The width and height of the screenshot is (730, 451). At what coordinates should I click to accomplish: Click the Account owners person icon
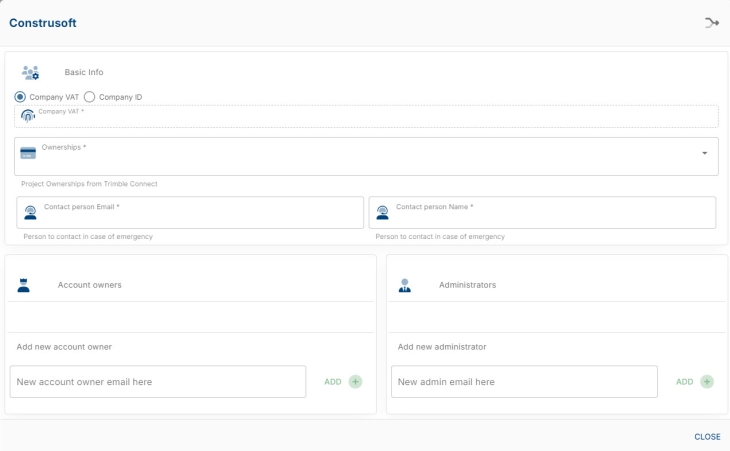pyautogui.click(x=24, y=285)
